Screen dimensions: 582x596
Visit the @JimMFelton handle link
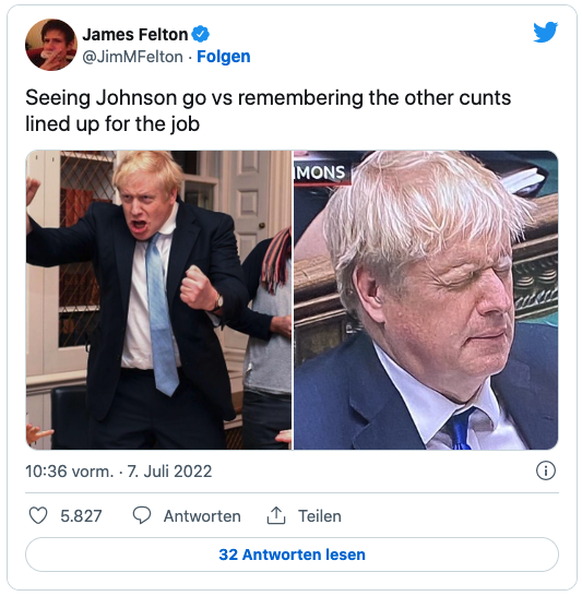[133, 57]
